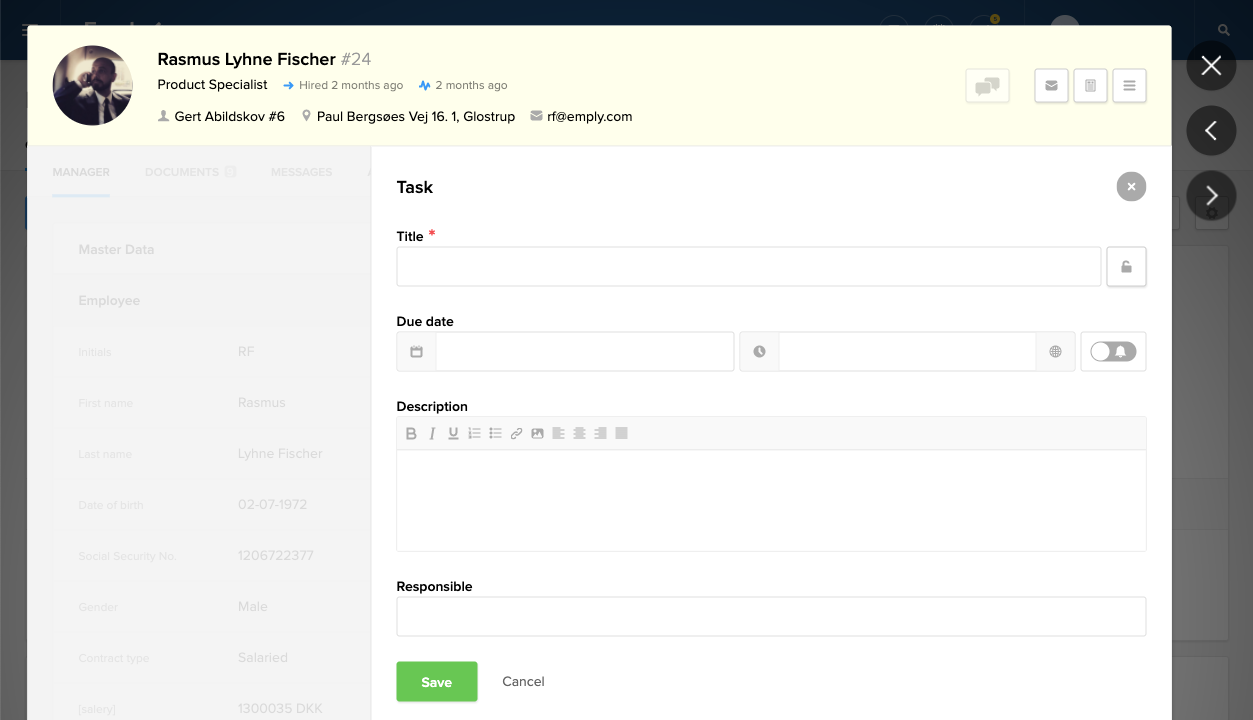Switch to the Messages tab

coord(301,172)
